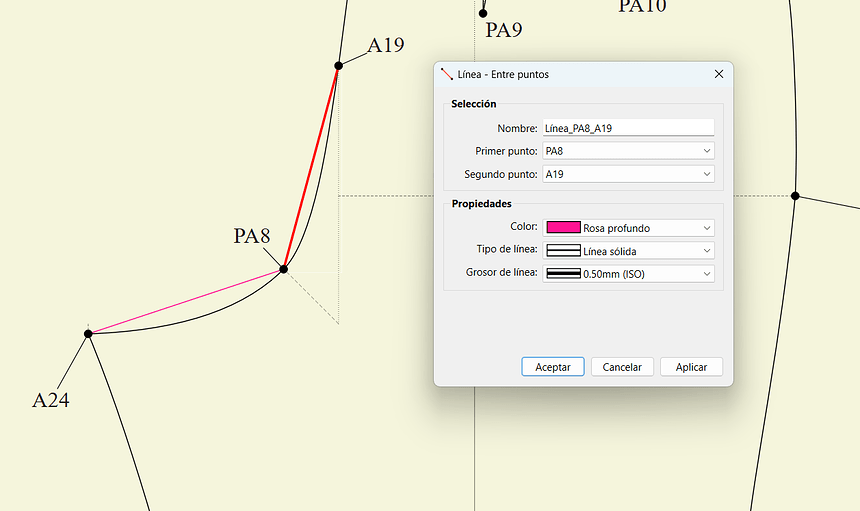The image size is (860, 511).
Task: Click the A24 point dot
Action: click(88, 333)
